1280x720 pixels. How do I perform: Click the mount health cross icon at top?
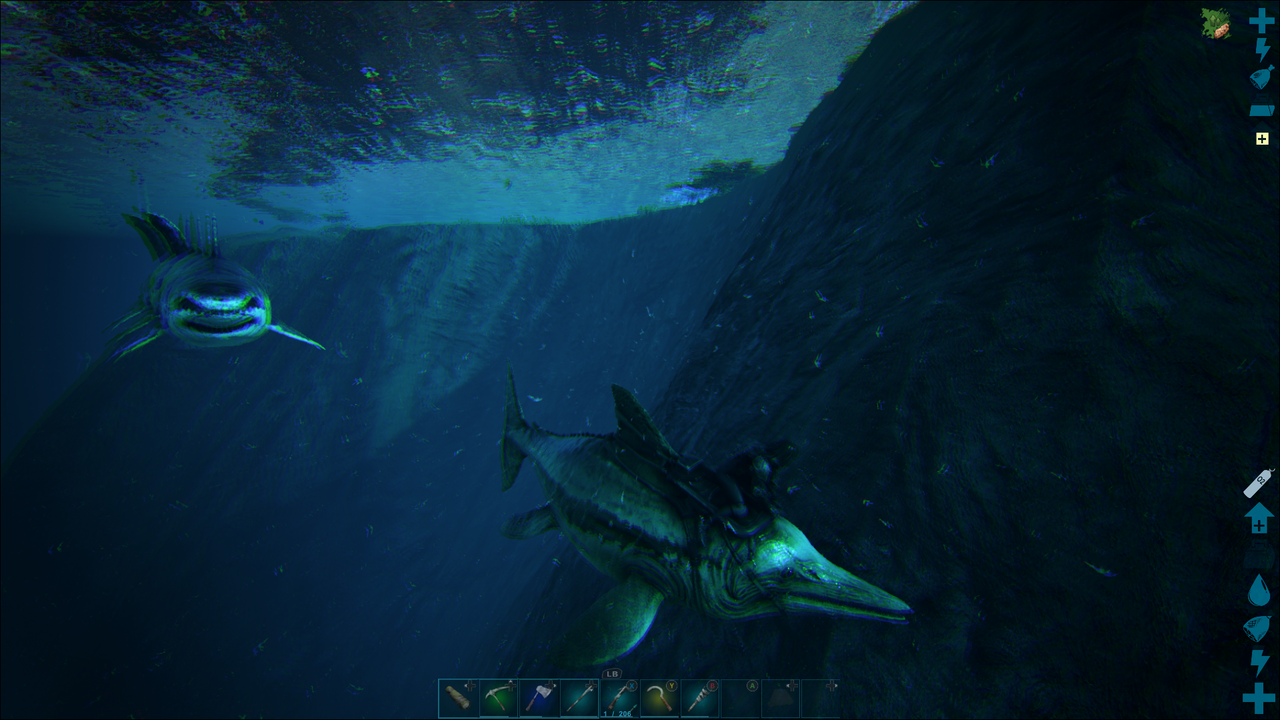[x=1262, y=21]
